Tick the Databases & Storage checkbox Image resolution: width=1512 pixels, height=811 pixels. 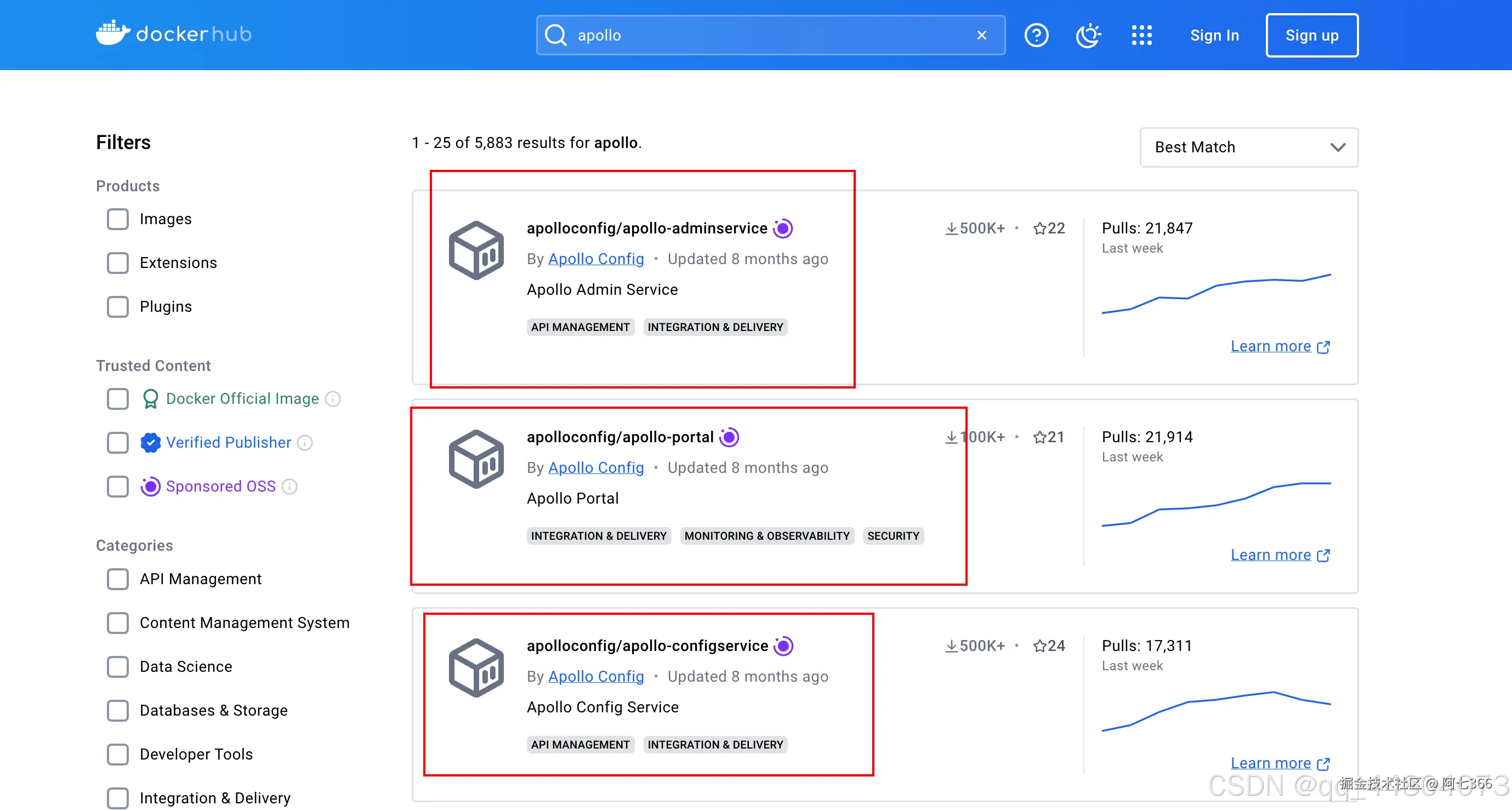coord(117,711)
